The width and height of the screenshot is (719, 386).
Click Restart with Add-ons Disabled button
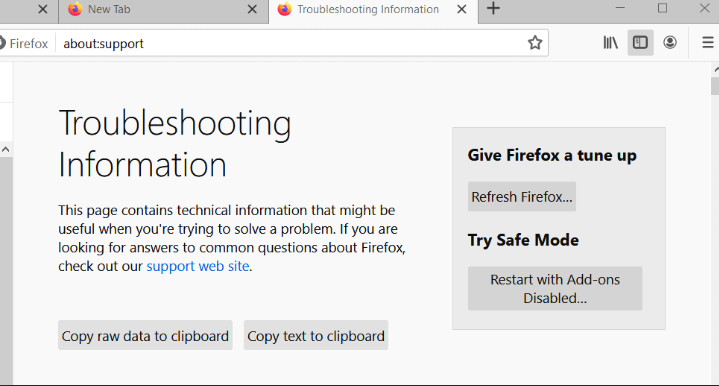[555, 289]
